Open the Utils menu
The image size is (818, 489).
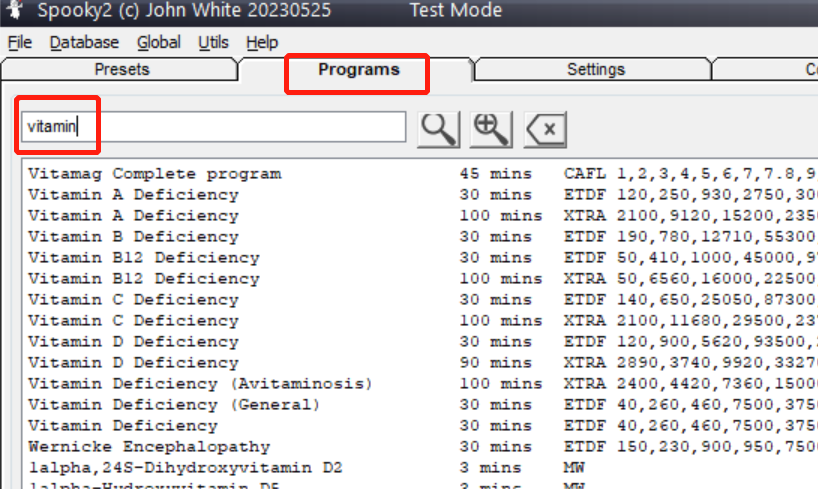(213, 42)
